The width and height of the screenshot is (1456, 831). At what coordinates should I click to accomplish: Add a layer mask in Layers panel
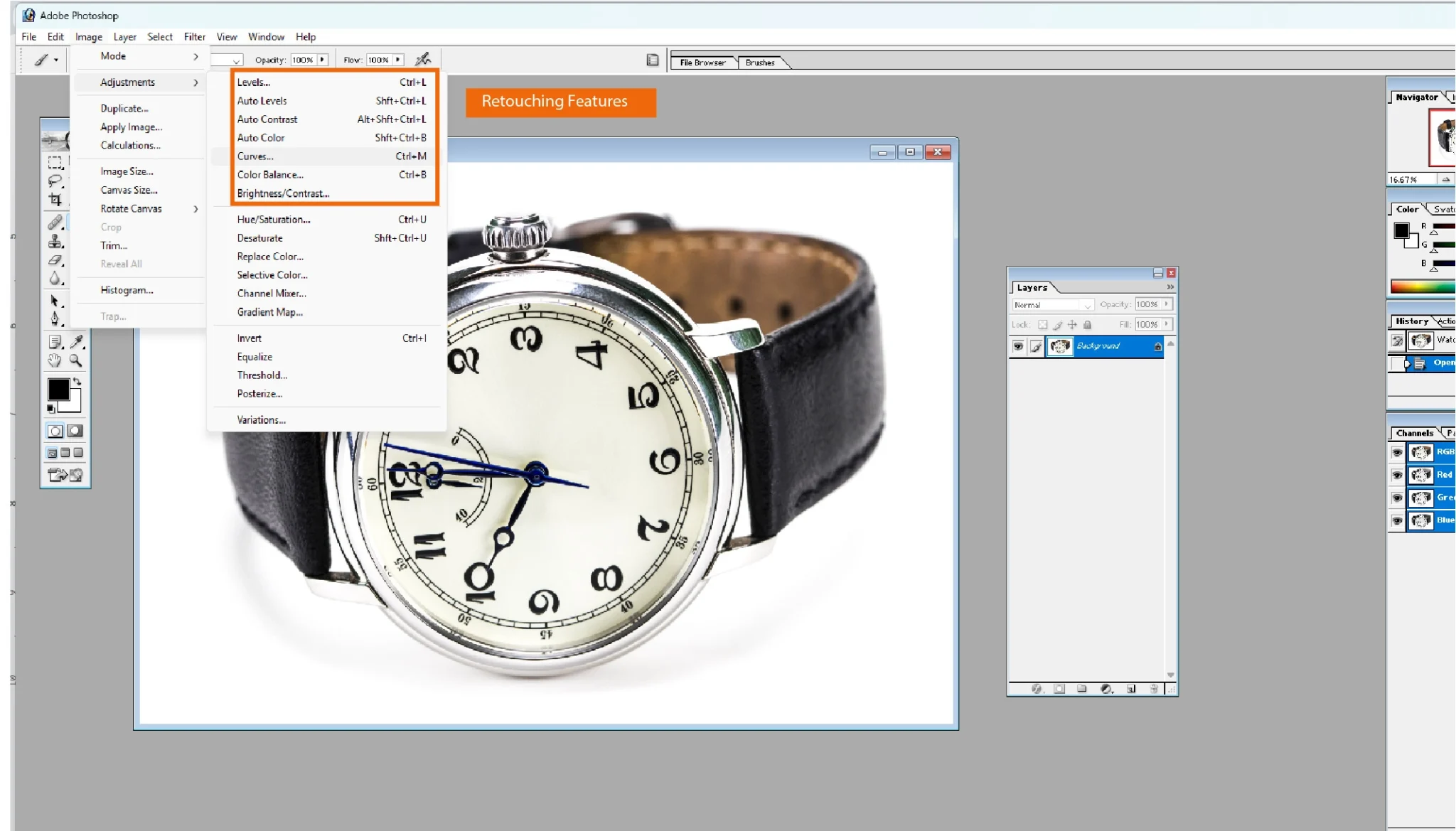[x=1059, y=689]
